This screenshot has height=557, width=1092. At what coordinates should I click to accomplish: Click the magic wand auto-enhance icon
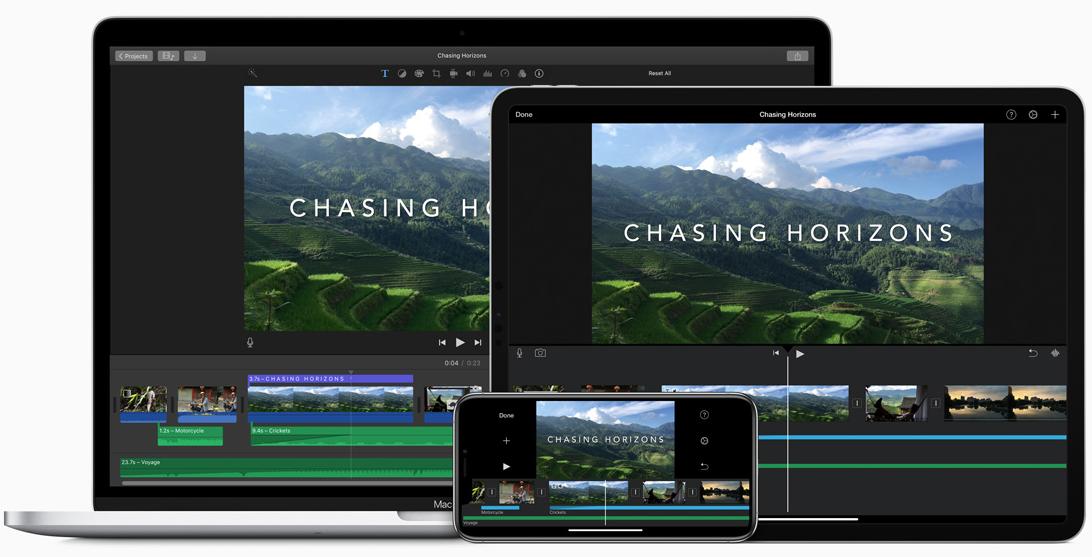coord(253,73)
